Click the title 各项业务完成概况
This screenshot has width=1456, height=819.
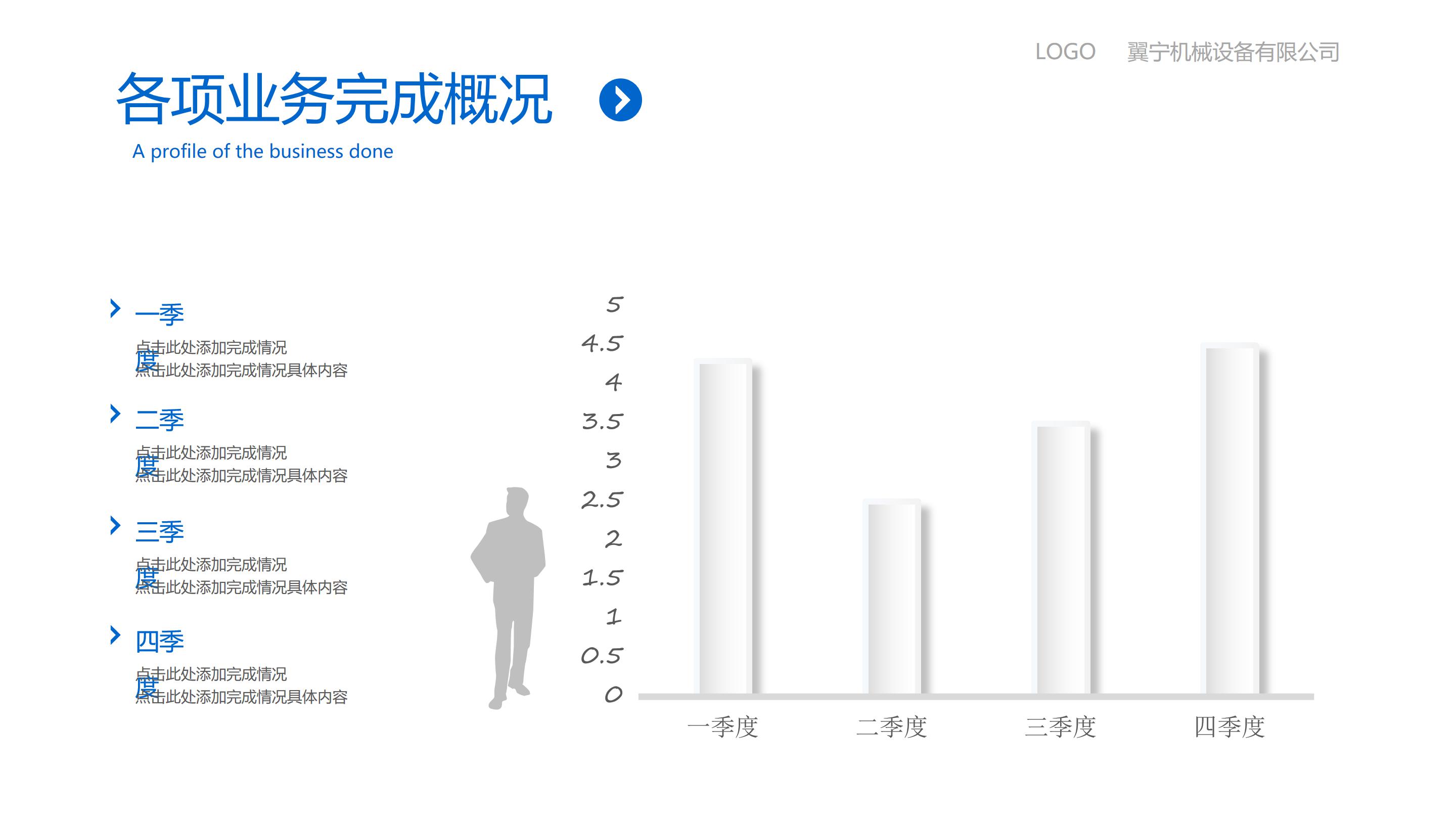point(334,100)
